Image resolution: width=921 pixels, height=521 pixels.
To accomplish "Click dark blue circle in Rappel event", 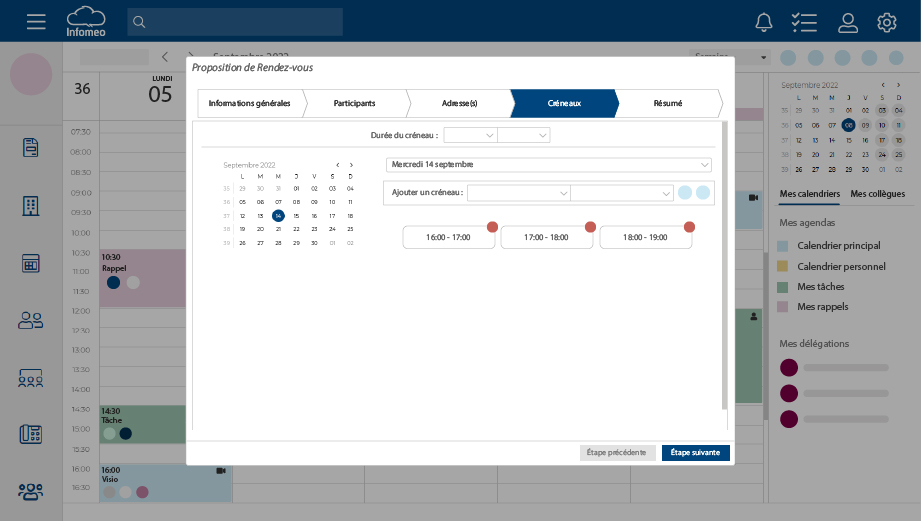I will pyautogui.click(x=113, y=283).
